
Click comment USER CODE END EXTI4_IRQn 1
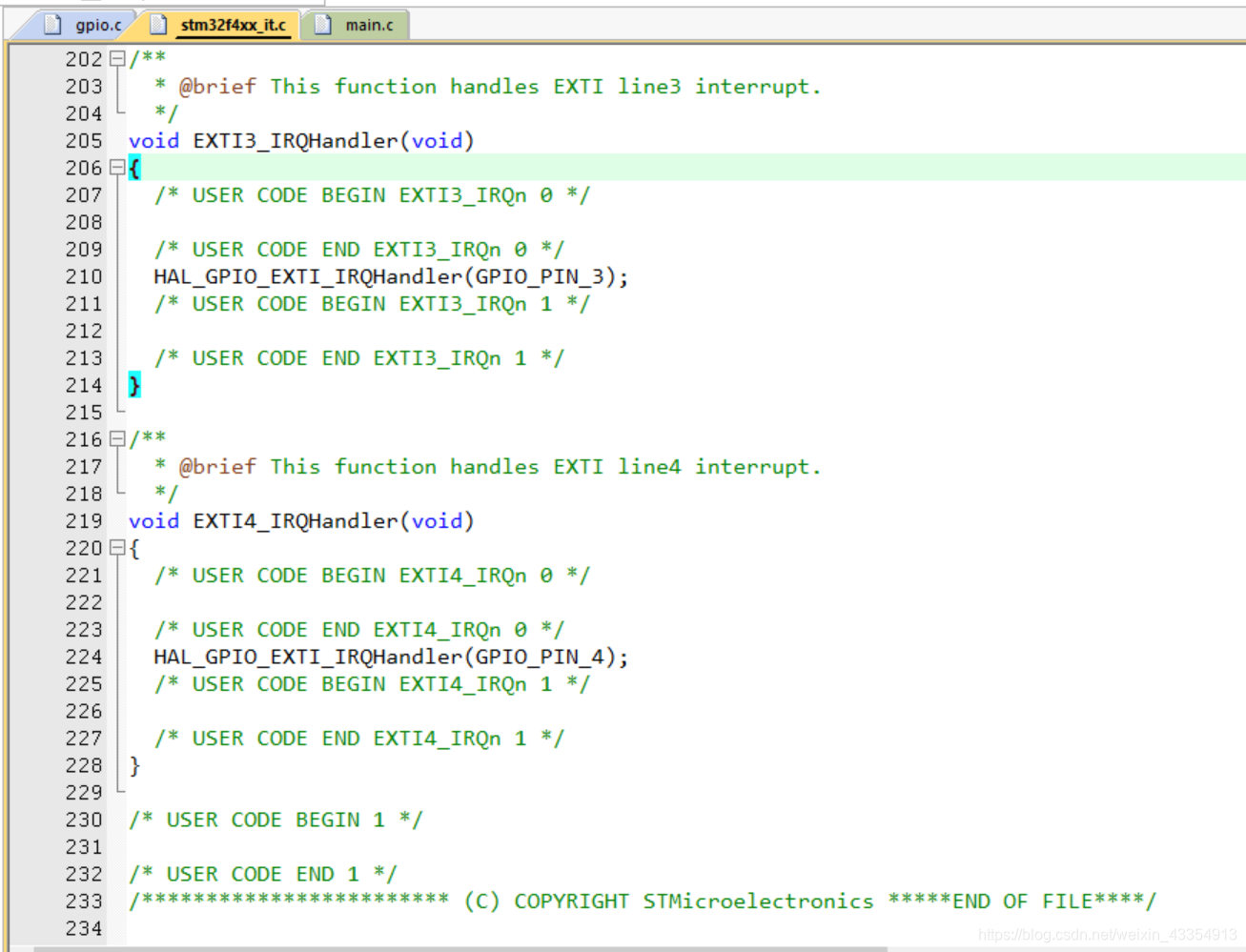[x=359, y=739]
